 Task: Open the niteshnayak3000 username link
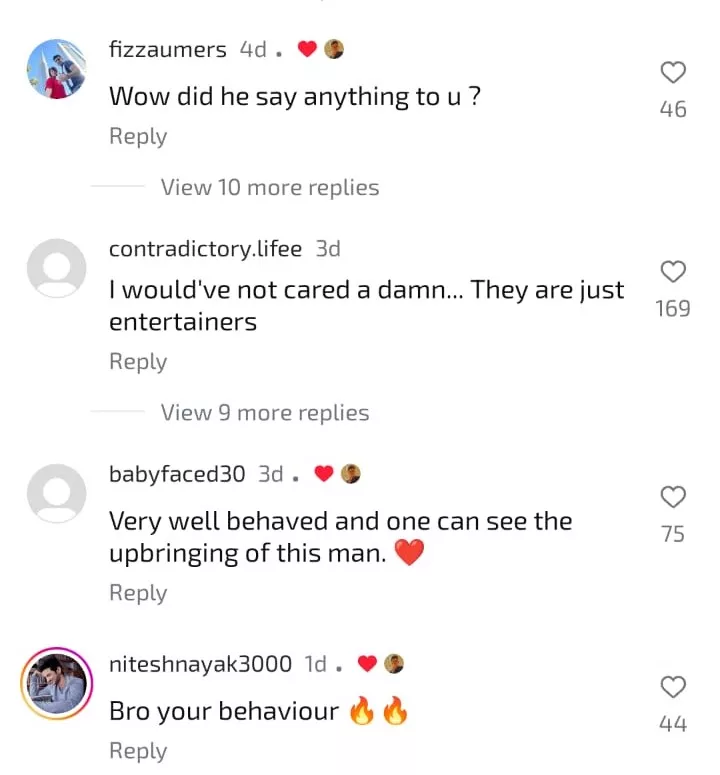point(200,664)
